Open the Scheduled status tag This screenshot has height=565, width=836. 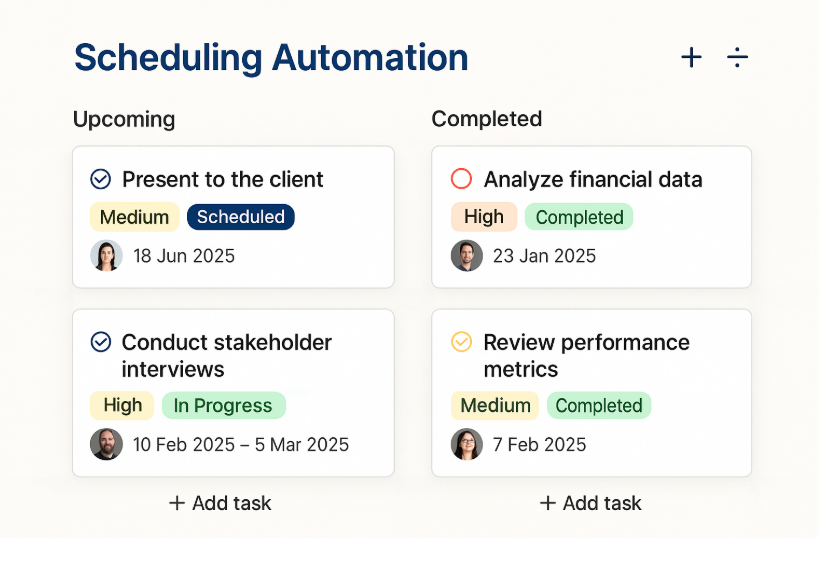[240, 217]
